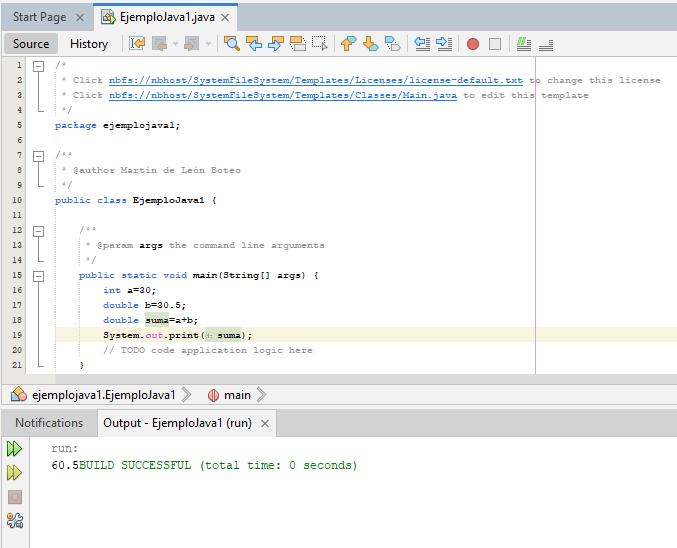677x548 pixels.
Task: Start macro recording with red circle
Action: pos(473,44)
